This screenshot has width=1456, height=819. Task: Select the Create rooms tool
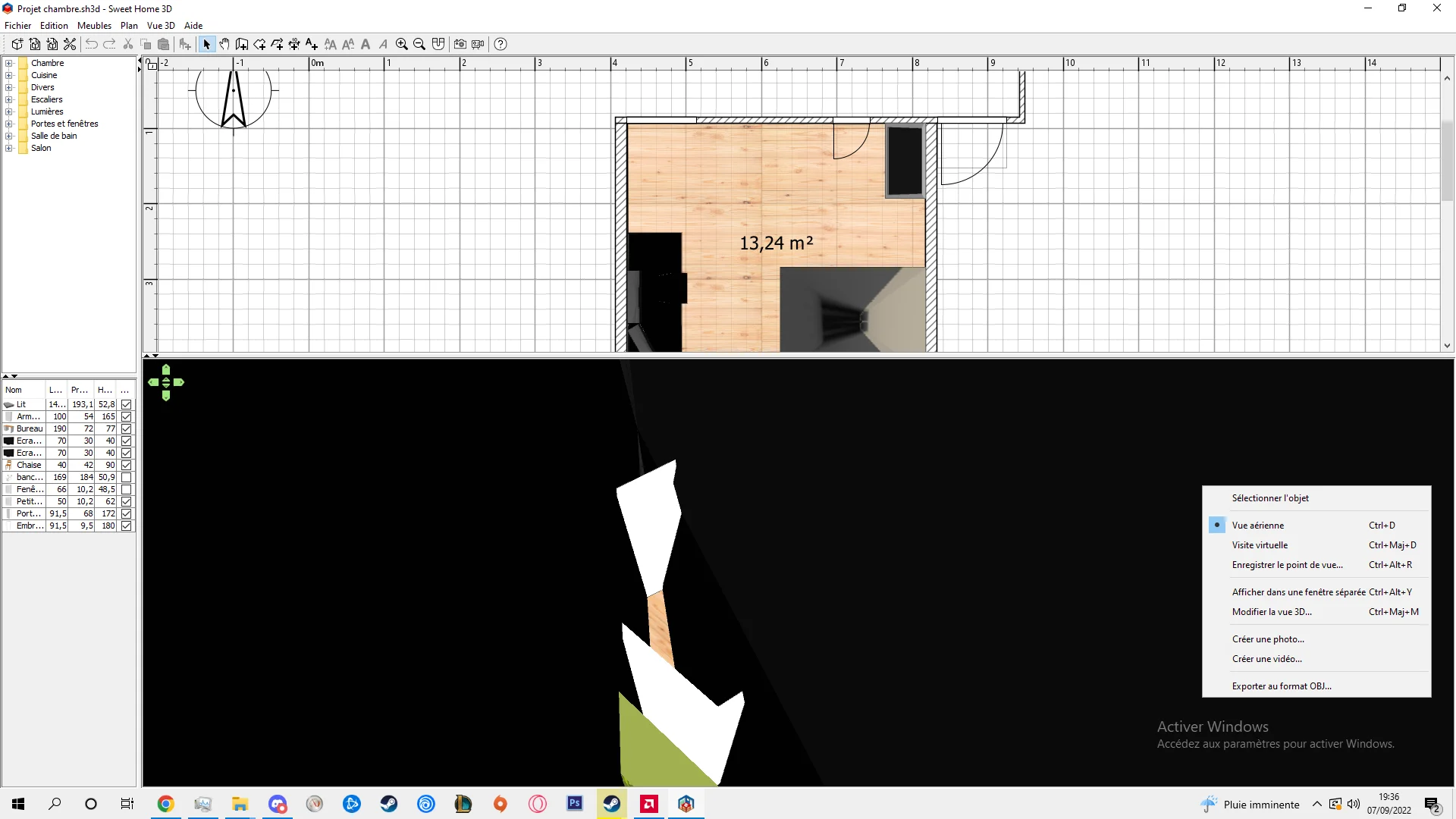(x=259, y=44)
